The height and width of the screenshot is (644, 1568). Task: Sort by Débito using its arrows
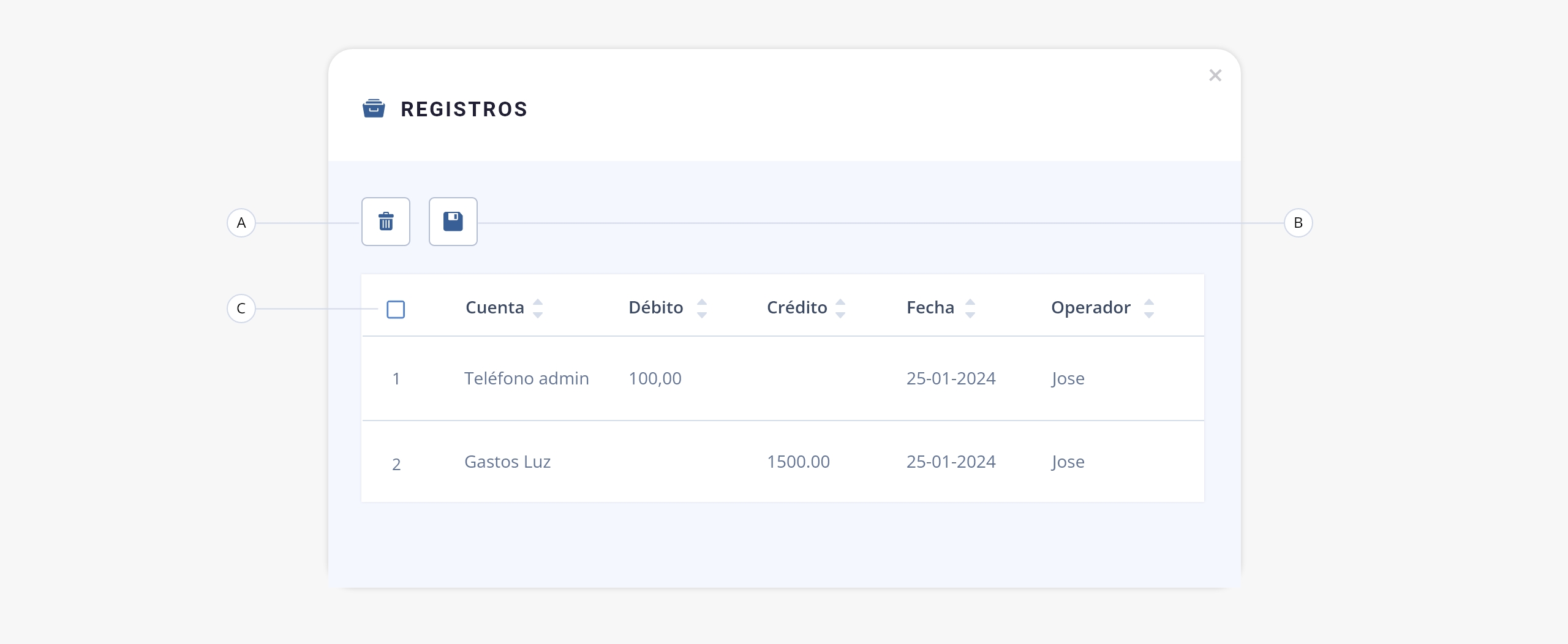point(702,309)
